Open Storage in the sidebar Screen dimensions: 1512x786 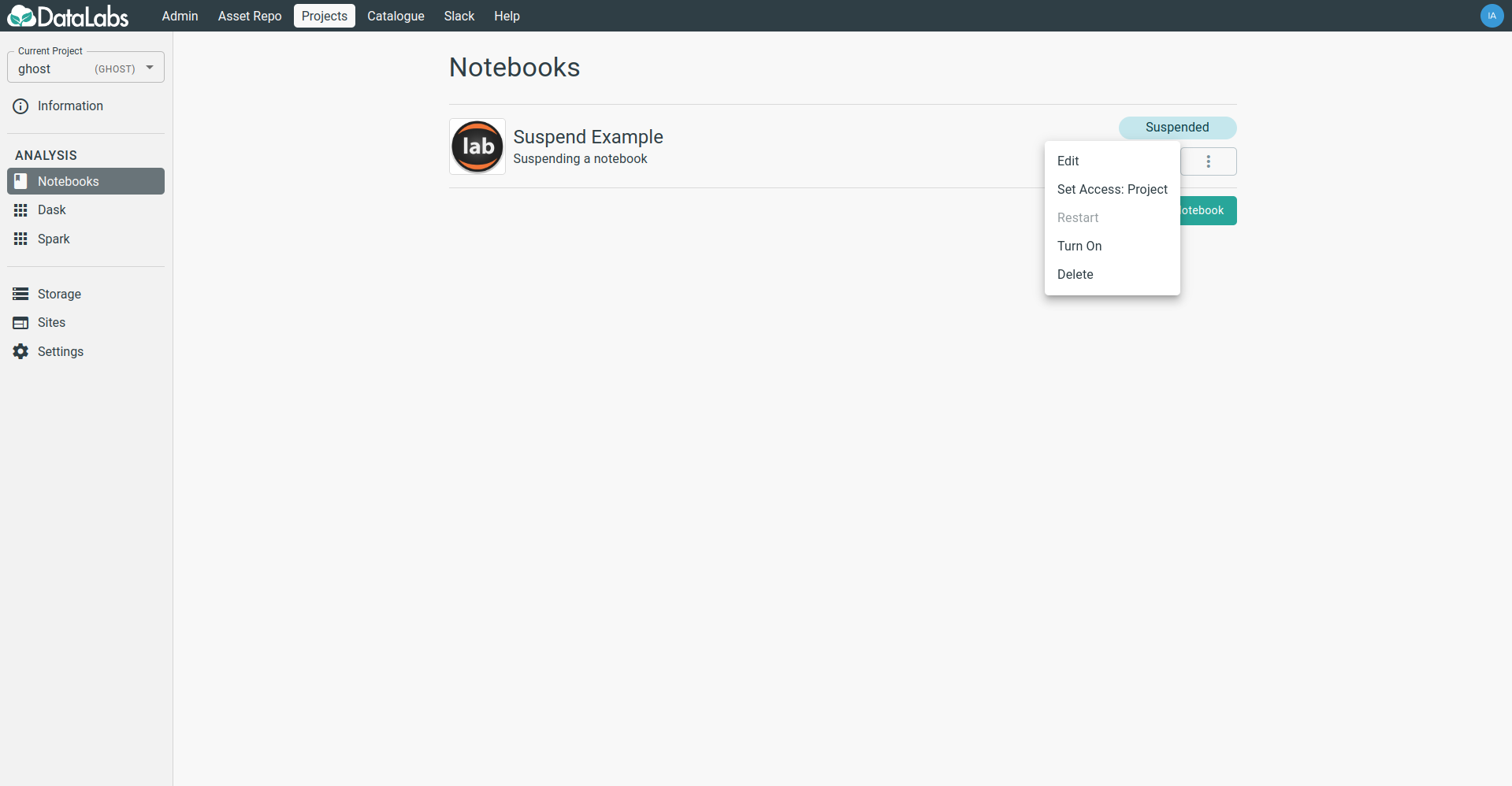coord(86,294)
